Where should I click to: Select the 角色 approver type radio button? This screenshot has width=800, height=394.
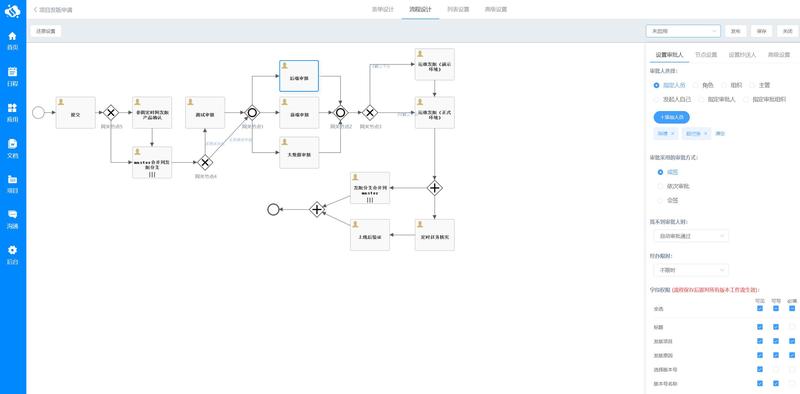tap(695, 85)
